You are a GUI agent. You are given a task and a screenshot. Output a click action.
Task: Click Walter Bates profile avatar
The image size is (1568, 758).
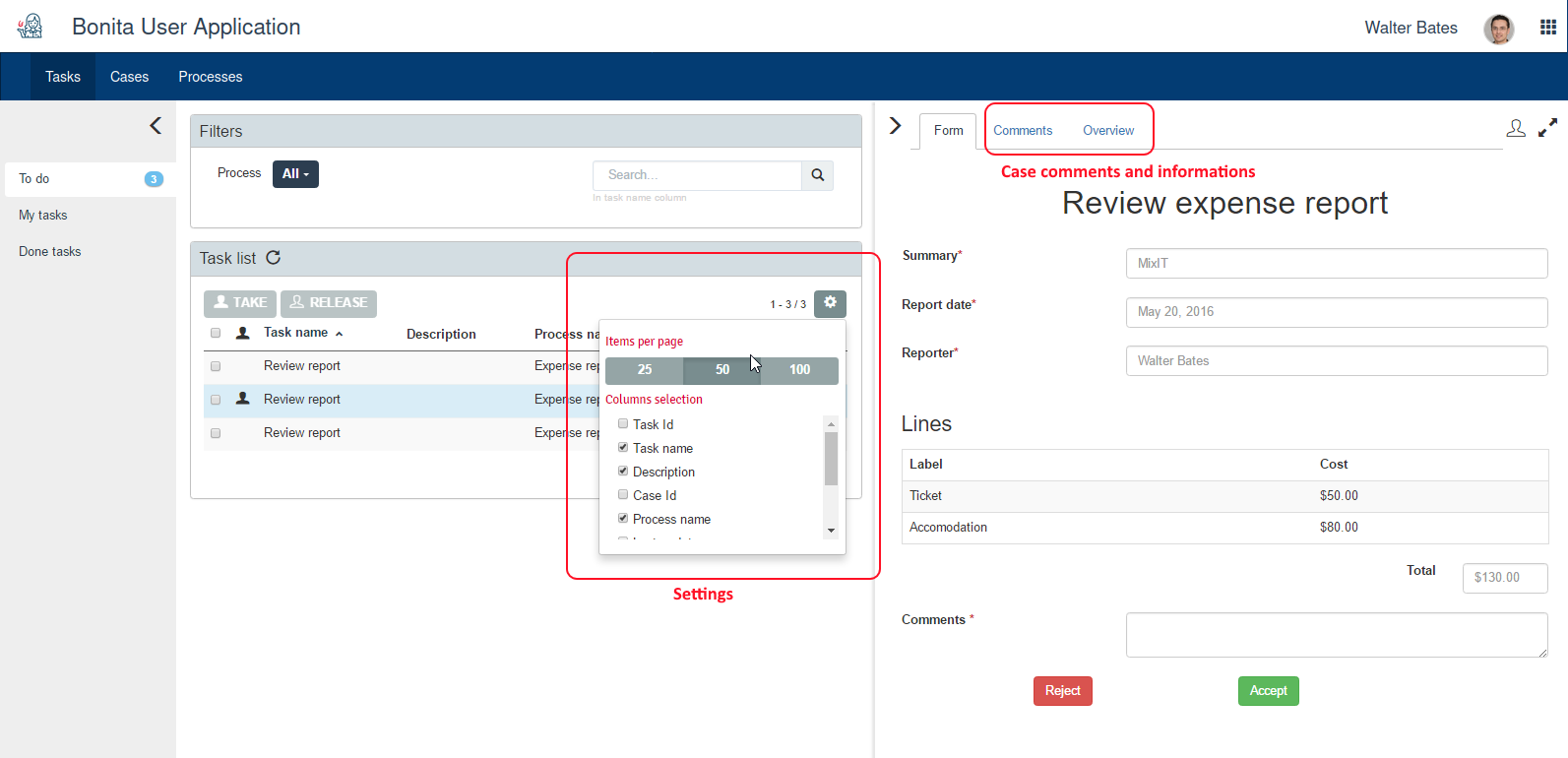[x=1498, y=29]
